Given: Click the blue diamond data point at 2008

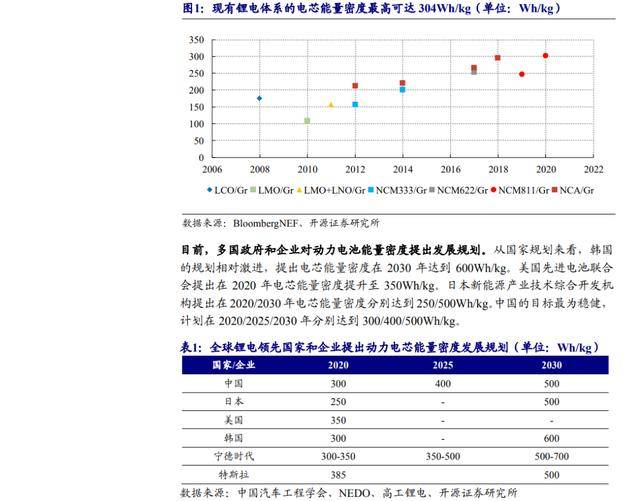Looking at the screenshot, I should (x=260, y=98).
